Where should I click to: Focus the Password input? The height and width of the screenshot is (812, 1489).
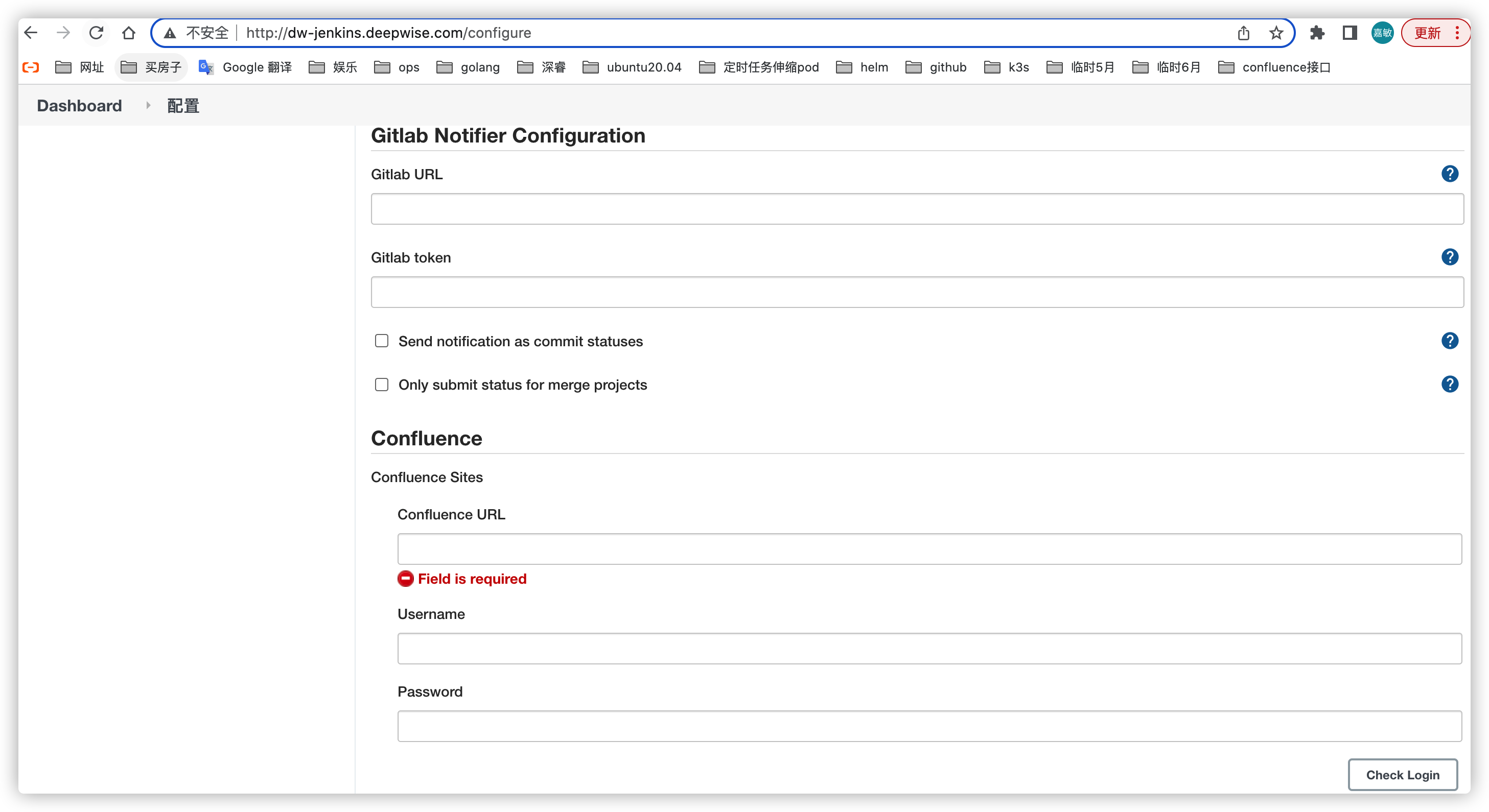point(929,726)
